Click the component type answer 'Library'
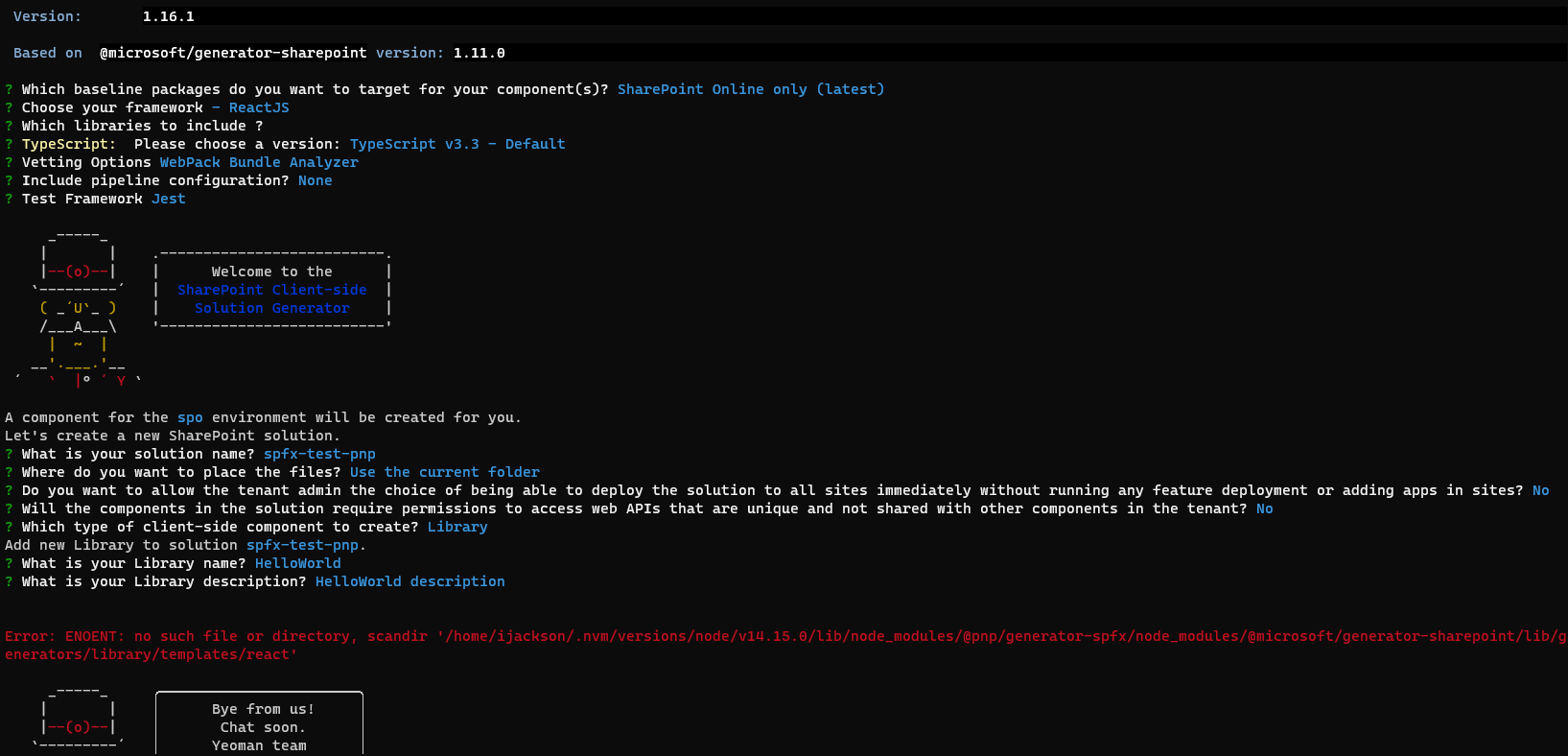This screenshot has height=756, width=1568. pos(457,527)
